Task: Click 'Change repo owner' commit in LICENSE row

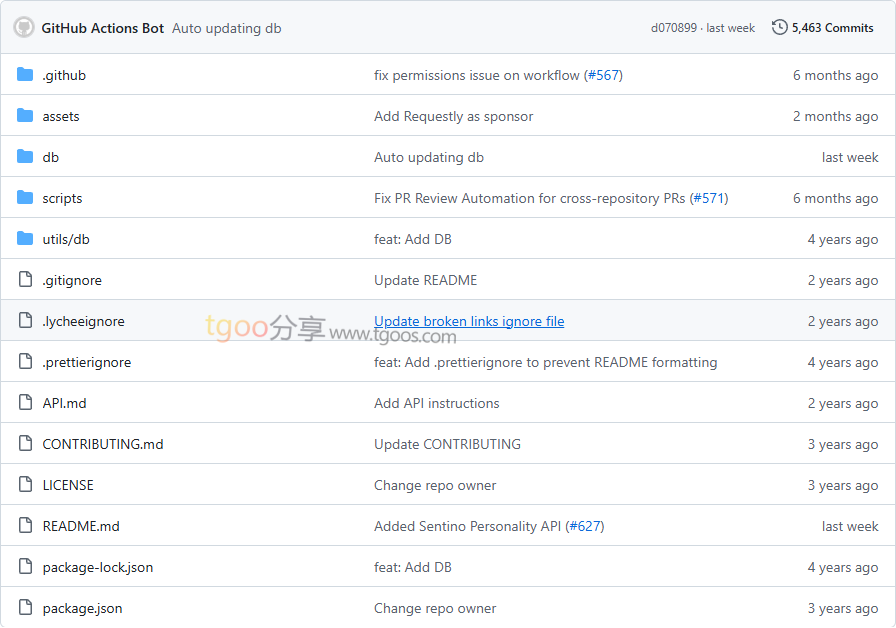Action: tap(435, 486)
